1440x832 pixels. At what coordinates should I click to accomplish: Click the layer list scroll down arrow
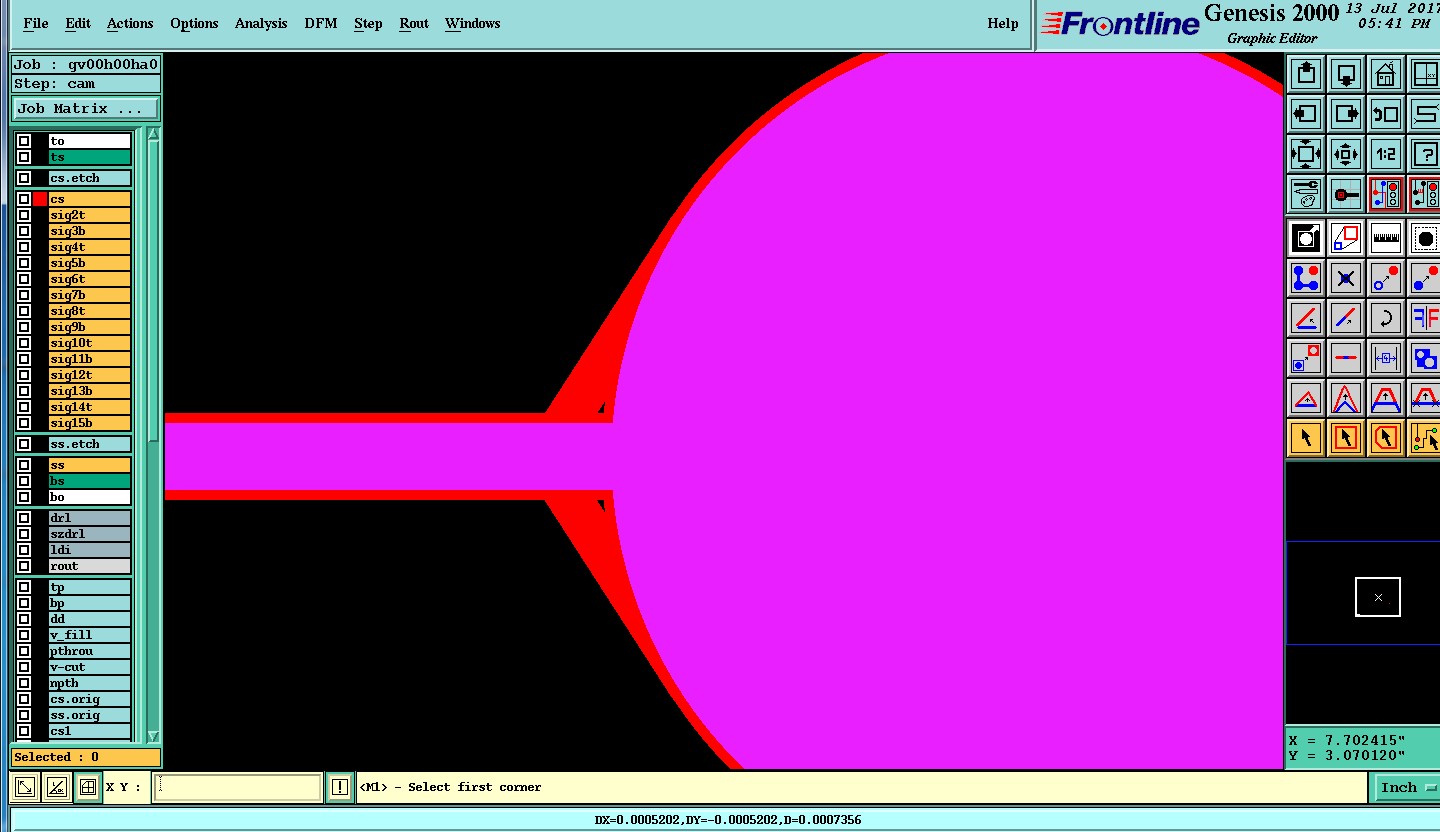153,736
